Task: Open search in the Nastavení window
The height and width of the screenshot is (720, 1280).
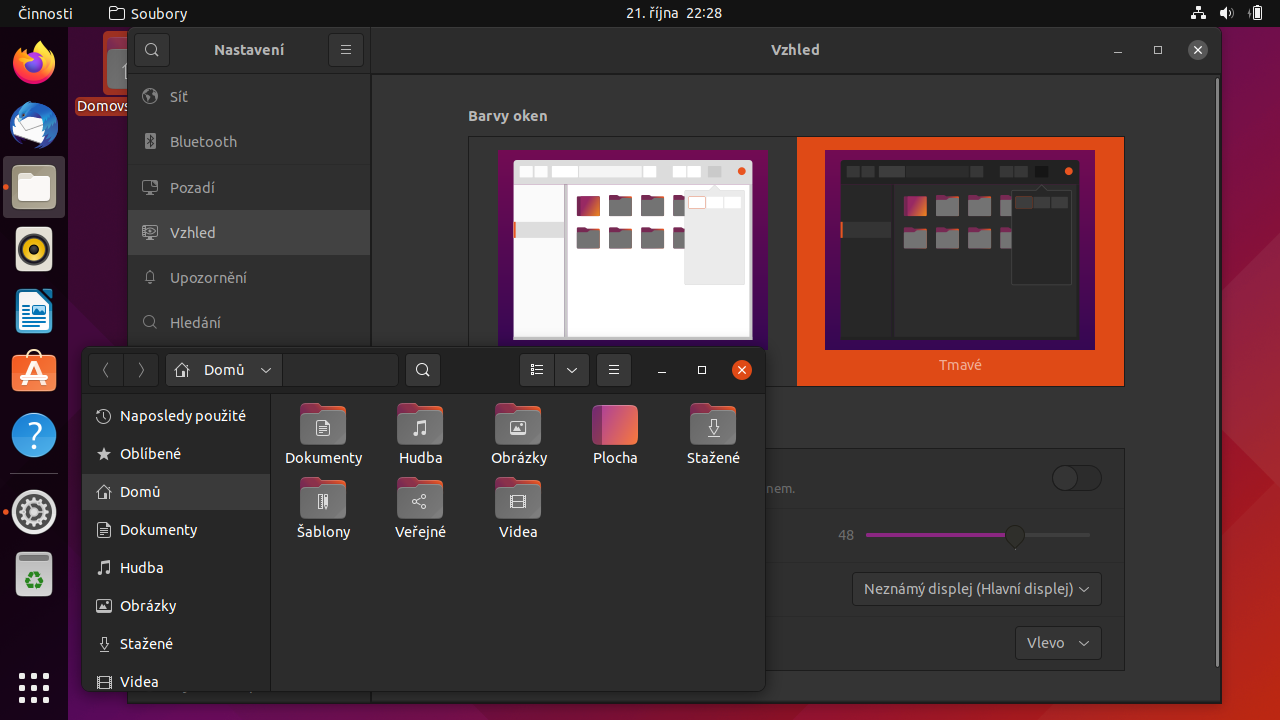Action: tap(152, 49)
